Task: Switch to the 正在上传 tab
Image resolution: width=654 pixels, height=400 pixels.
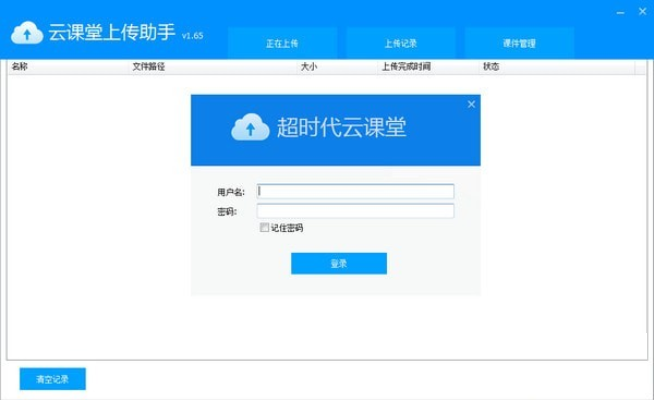Action: 282,44
